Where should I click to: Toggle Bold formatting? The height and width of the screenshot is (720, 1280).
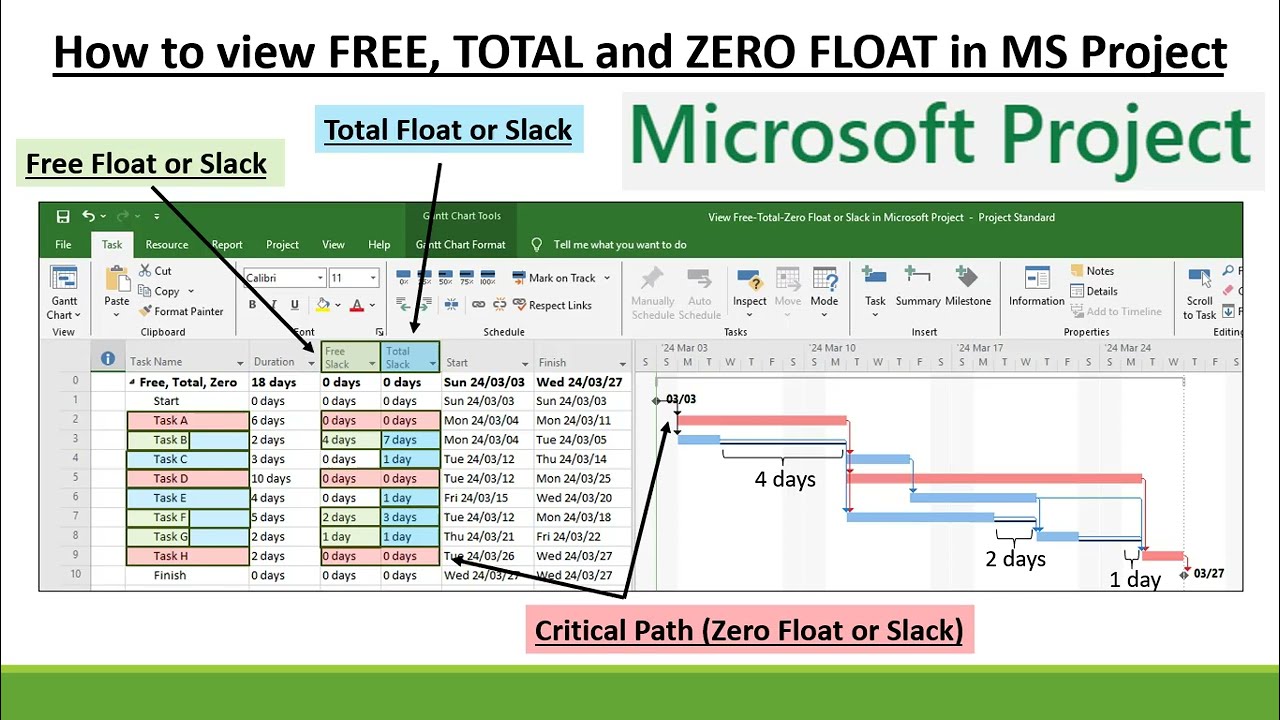[252, 305]
